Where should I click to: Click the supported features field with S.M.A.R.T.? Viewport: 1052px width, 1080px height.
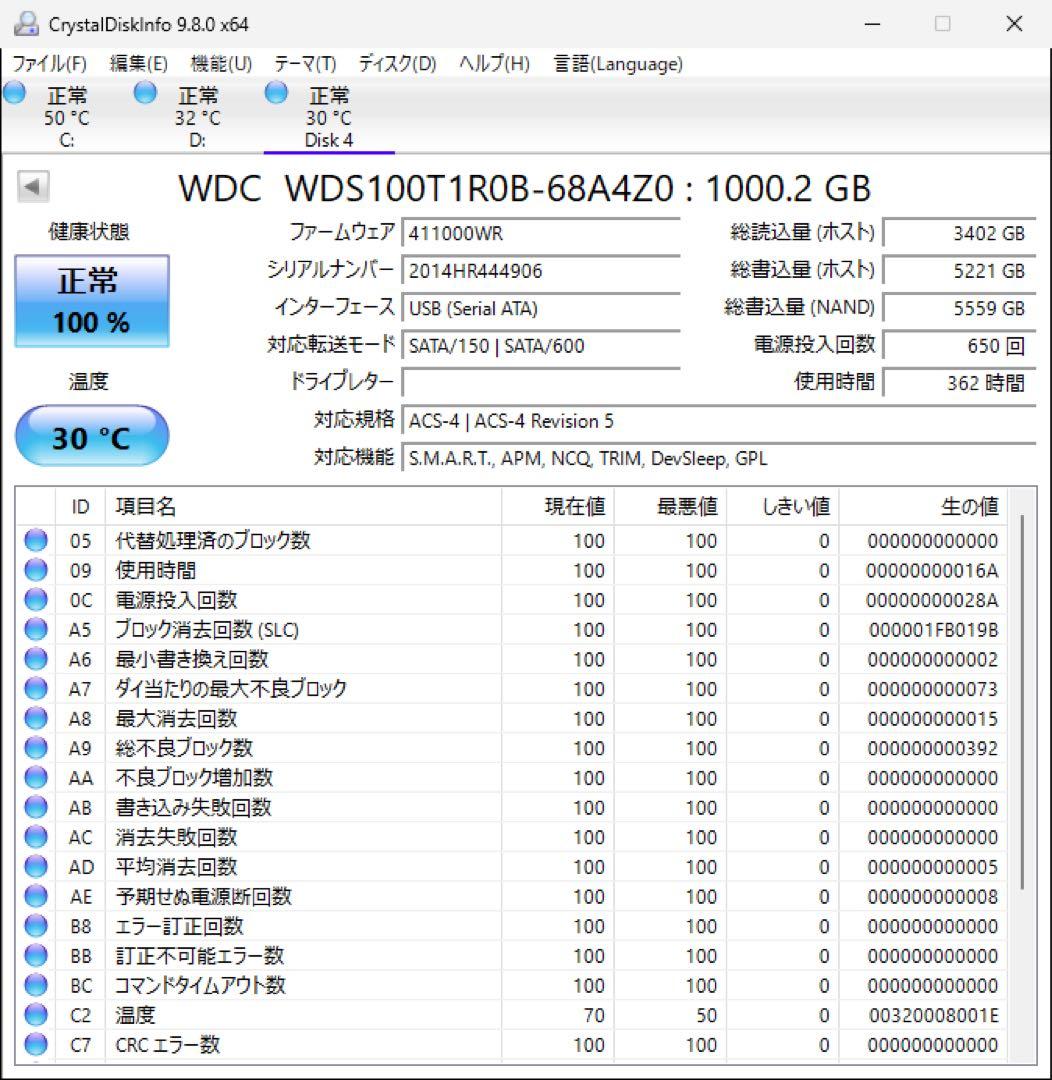719,458
